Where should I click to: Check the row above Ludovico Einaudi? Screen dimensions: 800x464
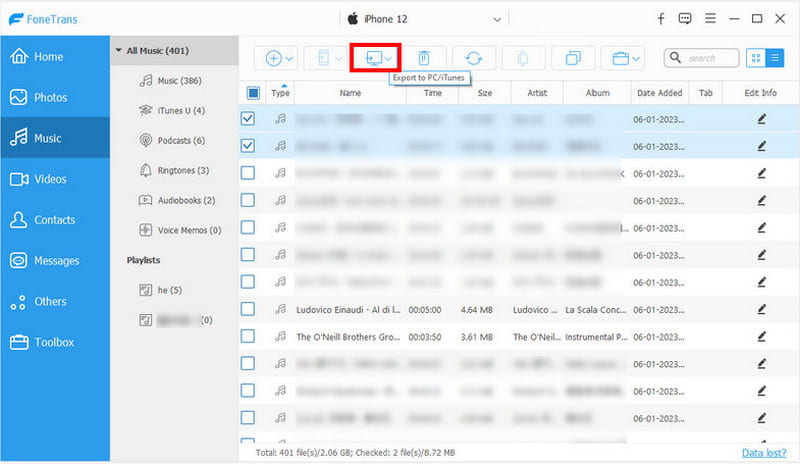[x=248, y=281]
